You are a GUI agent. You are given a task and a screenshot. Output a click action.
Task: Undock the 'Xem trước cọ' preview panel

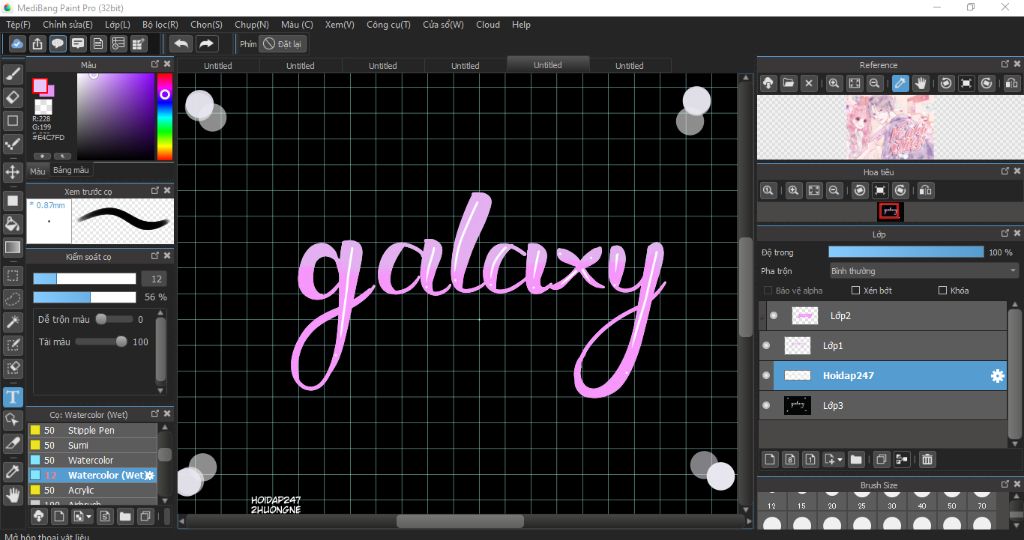click(155, 191)
